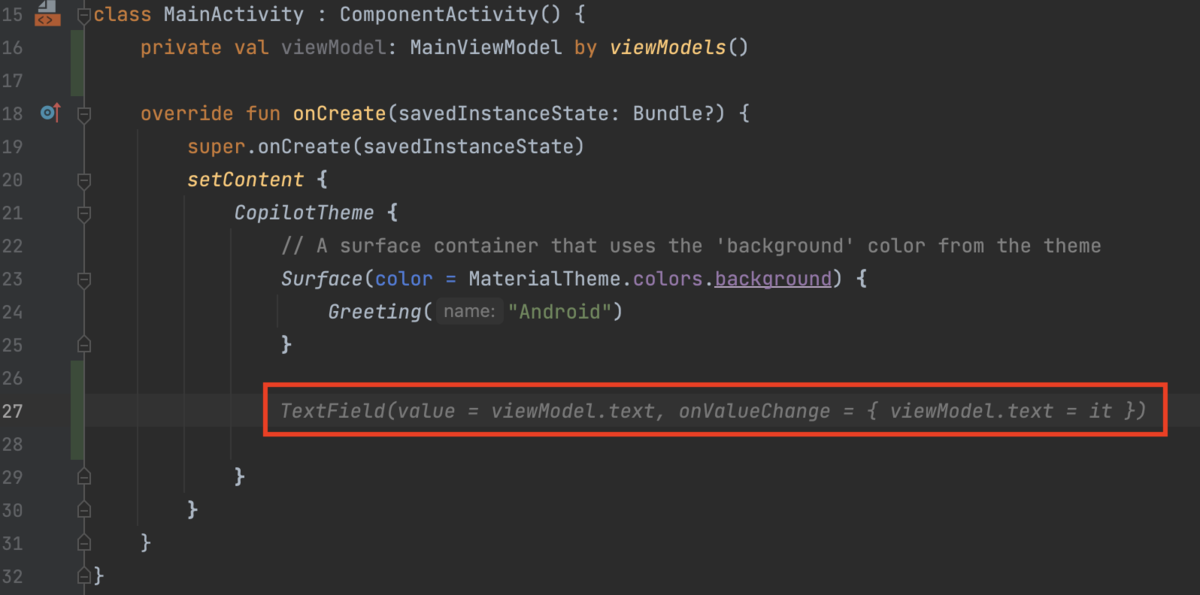Click line number 24 in the gutter
1200x595 pixels.
coord(13,311)
